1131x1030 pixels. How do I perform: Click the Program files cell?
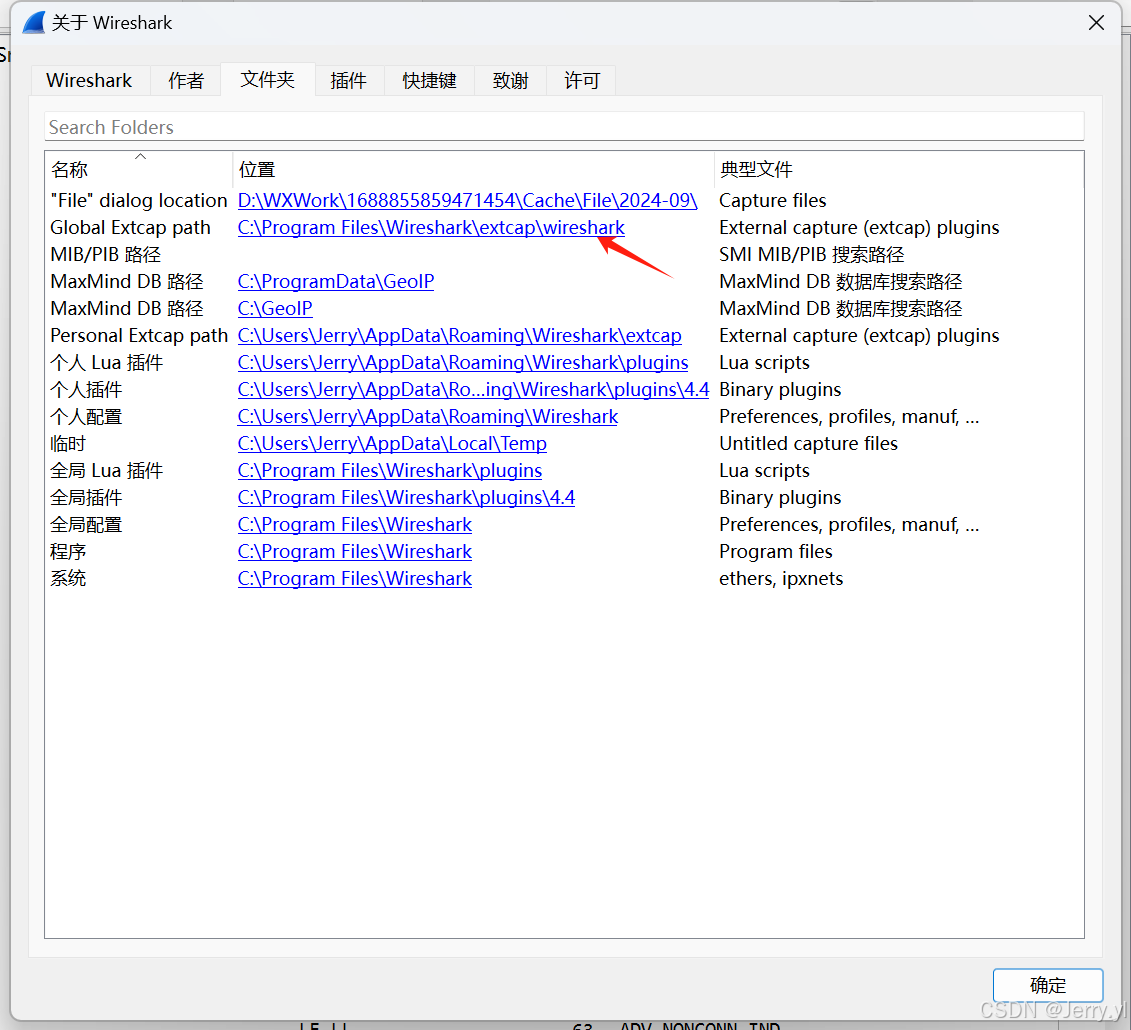coord(775,552)
